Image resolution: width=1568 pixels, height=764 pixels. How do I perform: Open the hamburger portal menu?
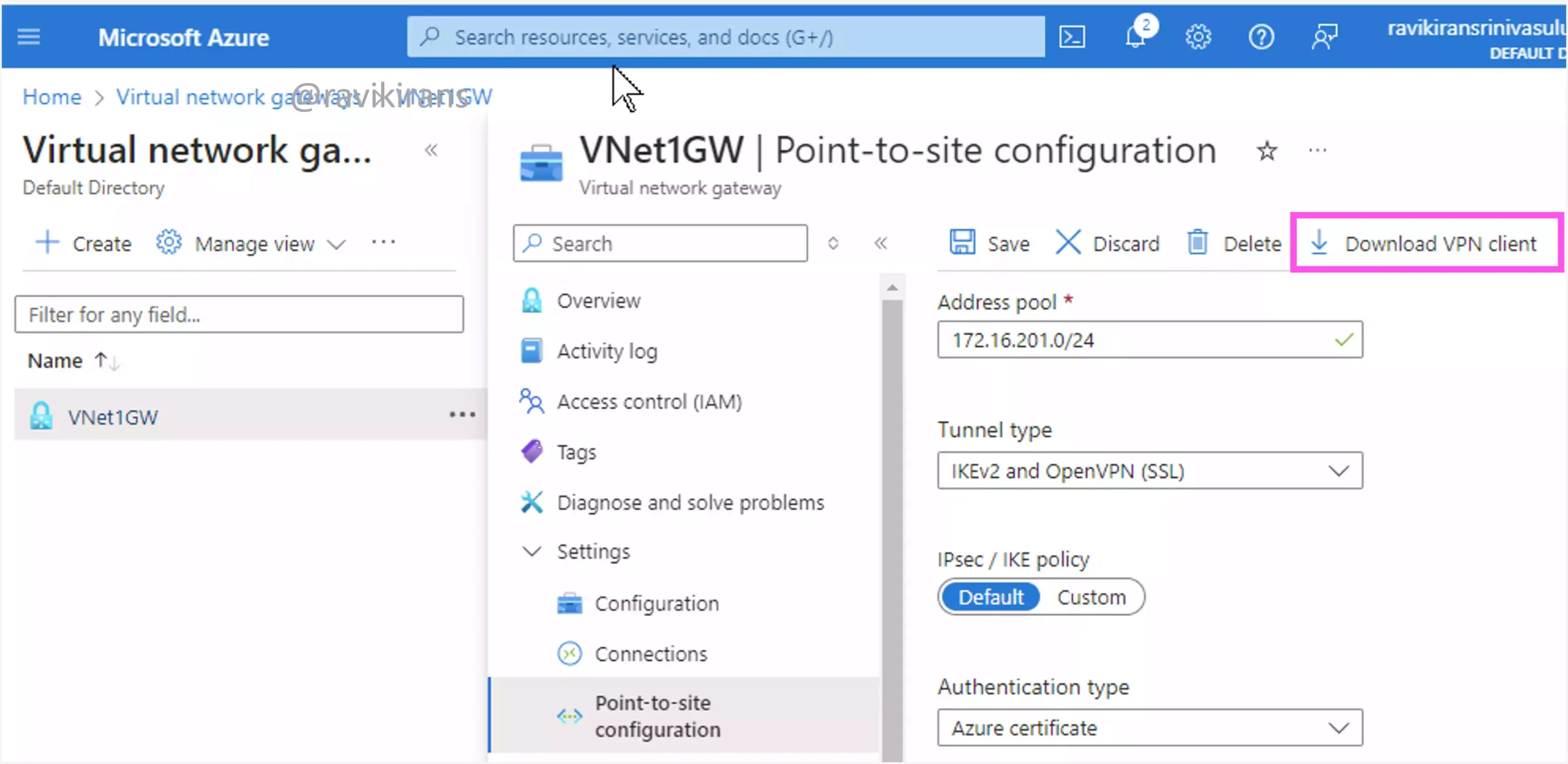point(28,37)
